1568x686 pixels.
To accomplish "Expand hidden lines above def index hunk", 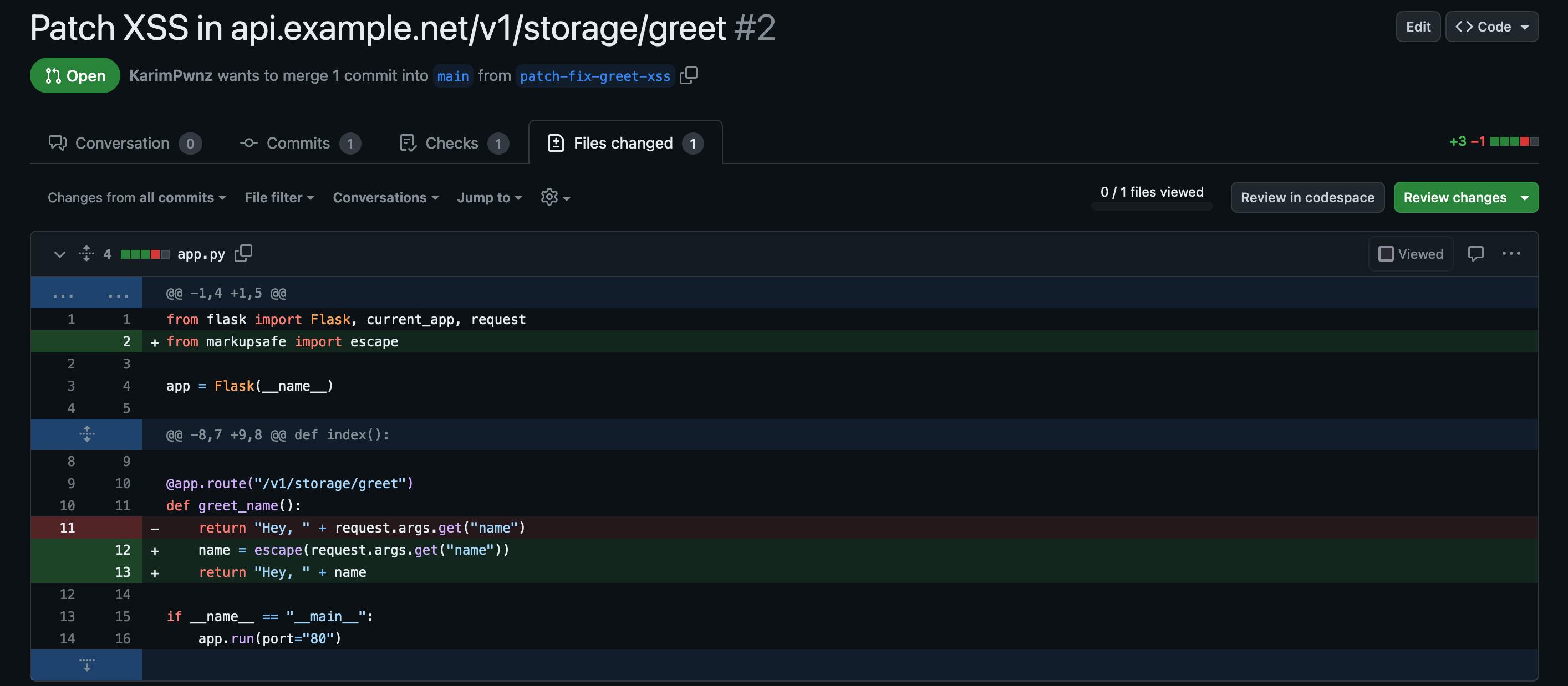I will pyautogui.click(x=86, y=434).
